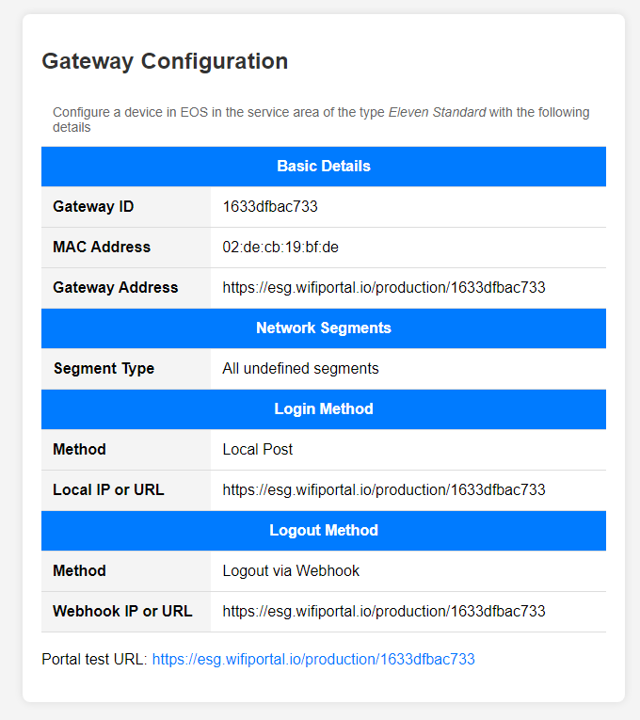Image resolution: width=640 pixels, height=720 pixels.
Task: Click the Gateway Configuration heading
Action: point(165,61)
